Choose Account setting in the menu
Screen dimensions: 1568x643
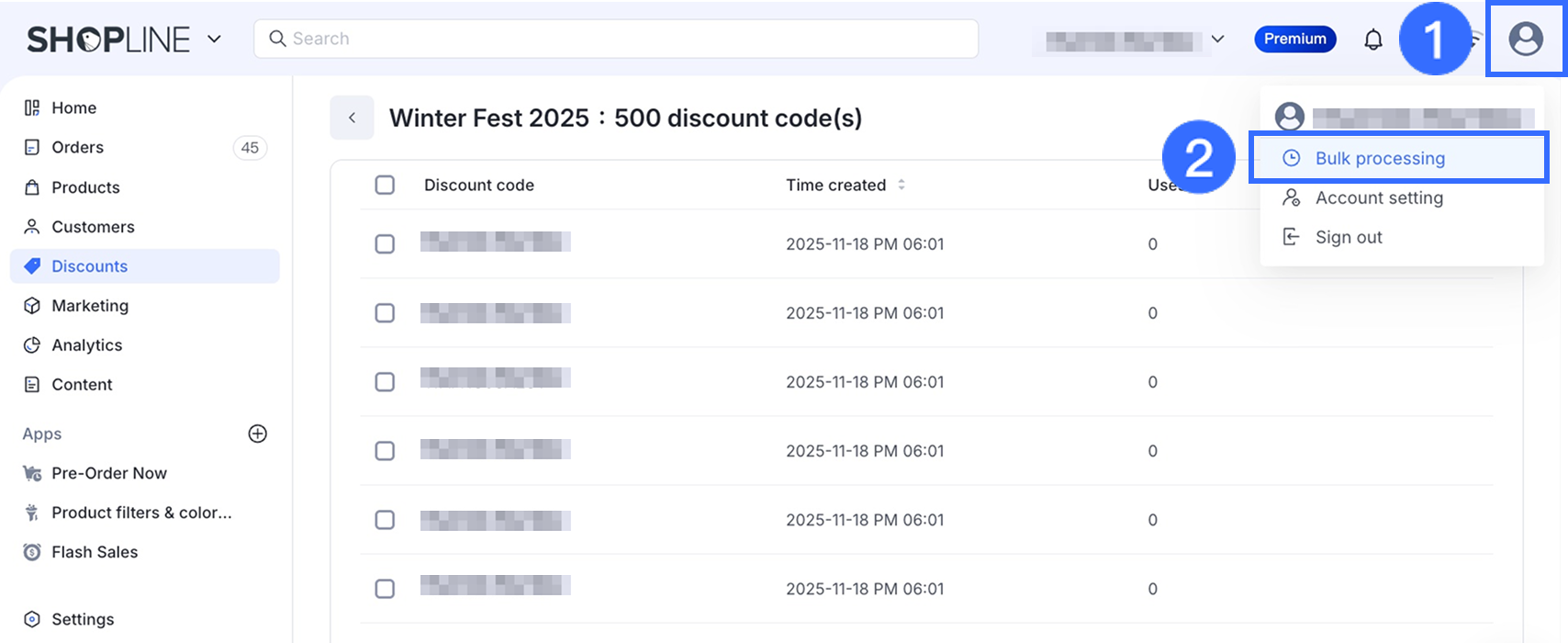tap(1379, 197)
